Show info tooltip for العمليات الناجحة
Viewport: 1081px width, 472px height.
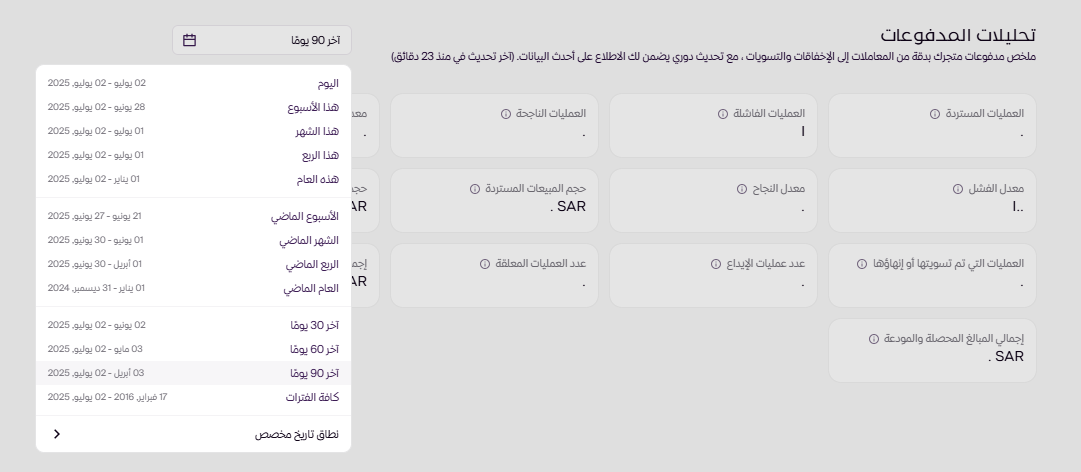(505, 114)
